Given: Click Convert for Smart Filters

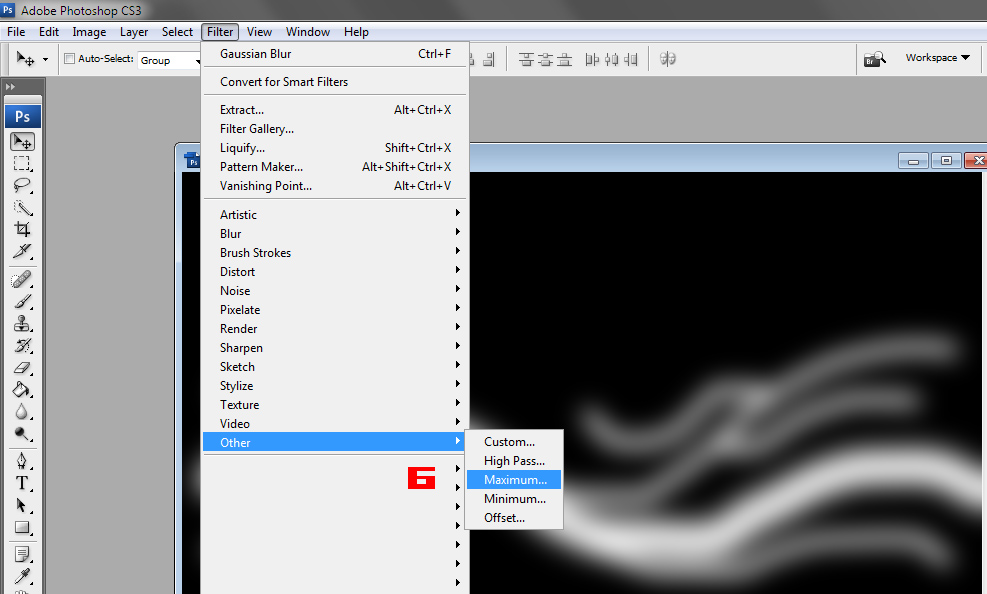Looking at the screenshot, I should [336, 82].
